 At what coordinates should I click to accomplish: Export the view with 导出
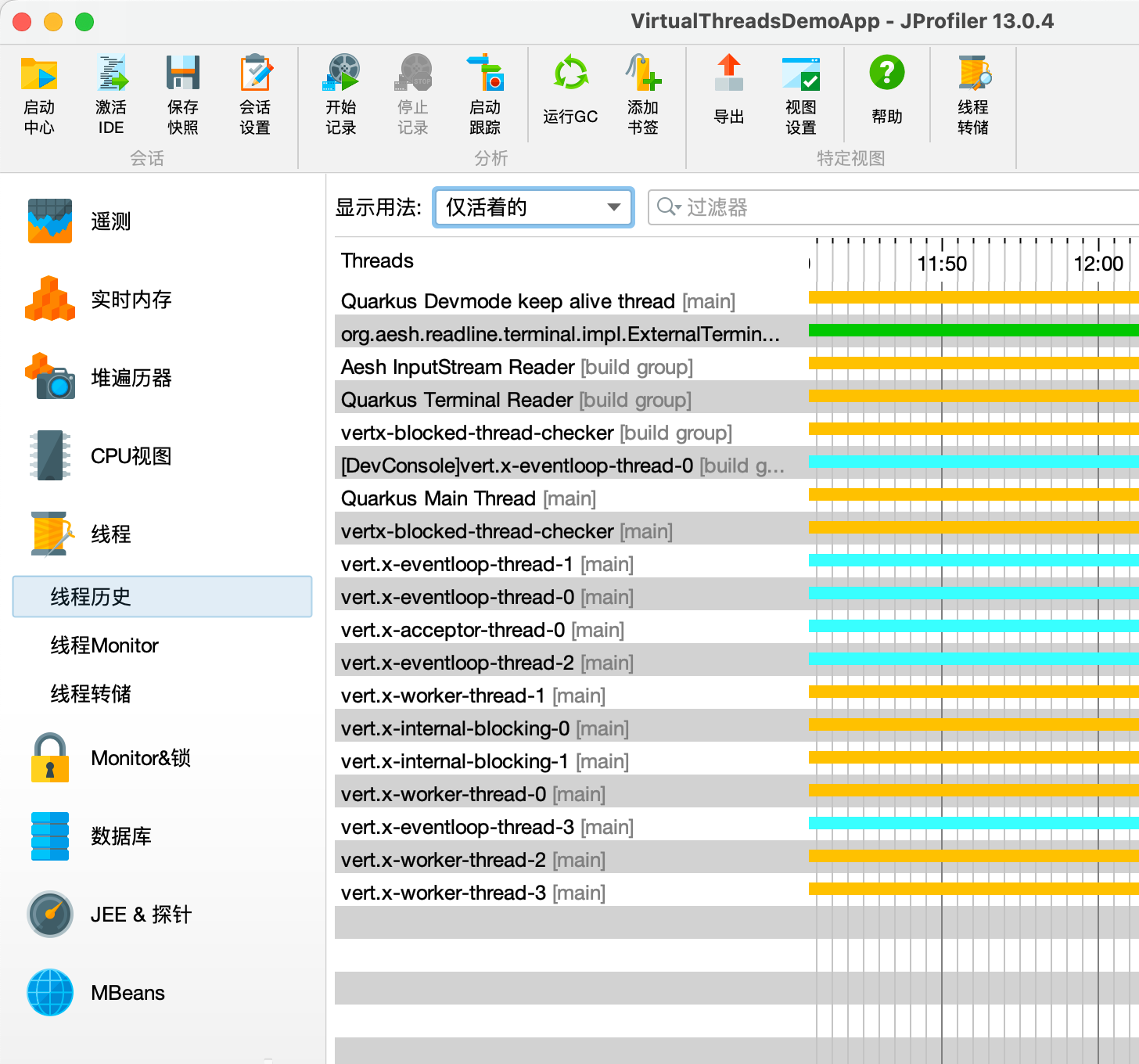[729, 91]
